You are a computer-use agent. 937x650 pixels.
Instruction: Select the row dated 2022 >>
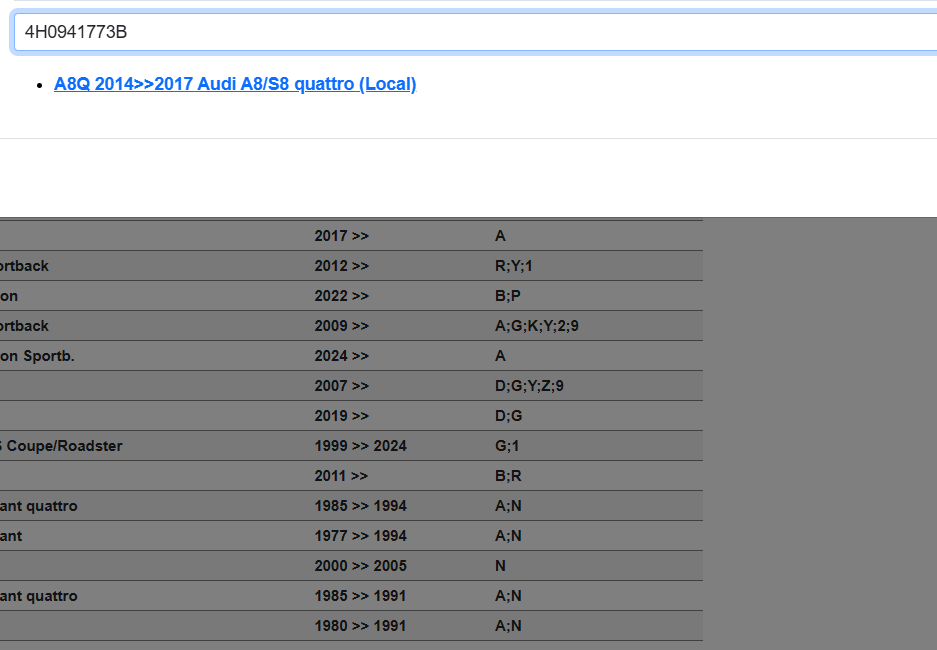coord(342,296)
